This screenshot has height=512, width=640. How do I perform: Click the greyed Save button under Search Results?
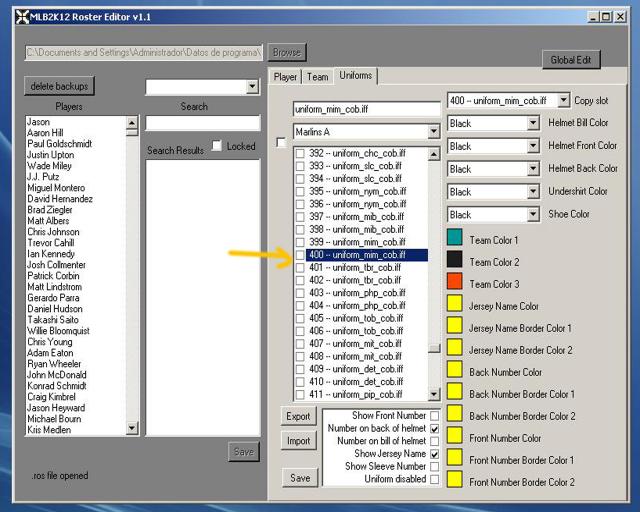point(244,452)
